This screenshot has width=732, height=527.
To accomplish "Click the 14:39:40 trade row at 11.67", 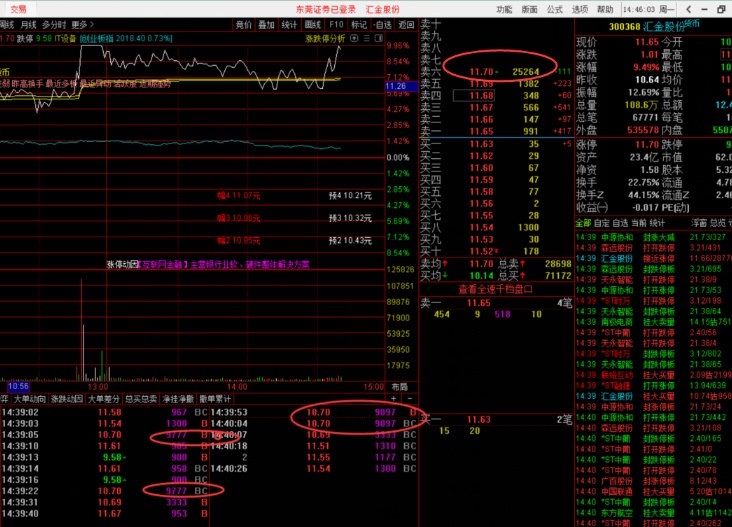I will [105, 513].
